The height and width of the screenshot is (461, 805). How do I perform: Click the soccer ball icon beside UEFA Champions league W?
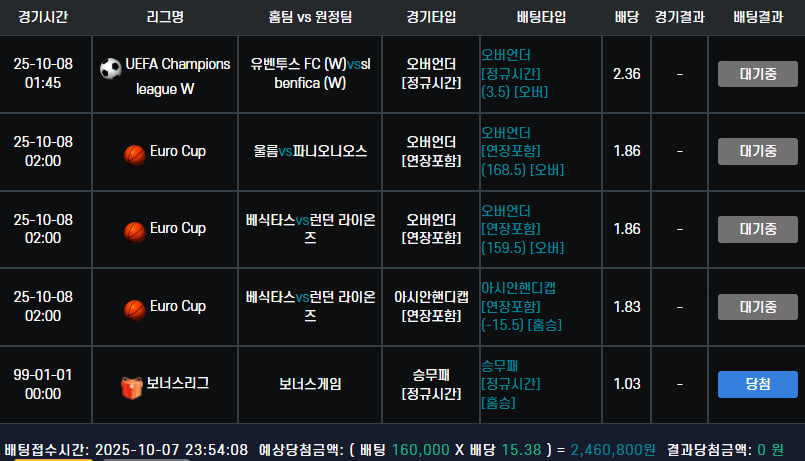click(110, 68)
